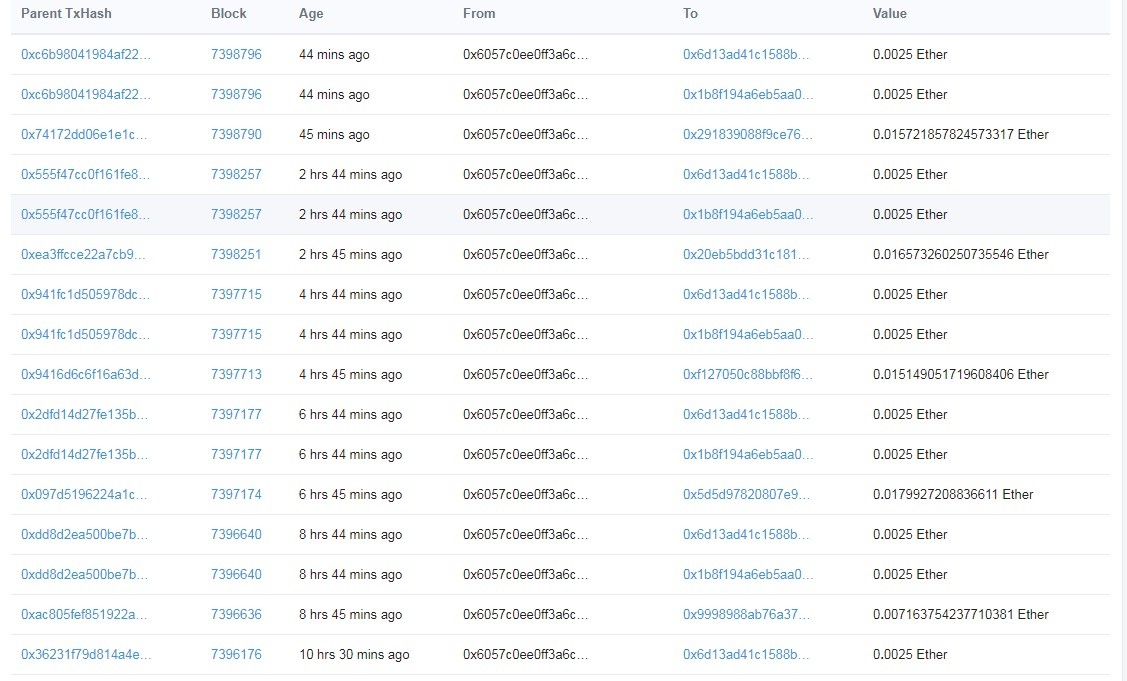
Task: View block 7397174 details
Action: pos(236,495)
